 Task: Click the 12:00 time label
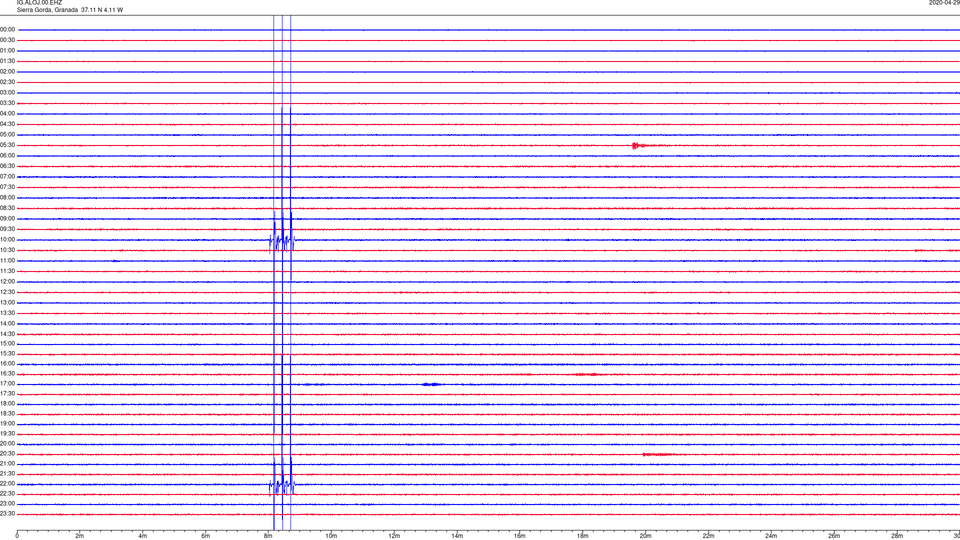(7, 282)
